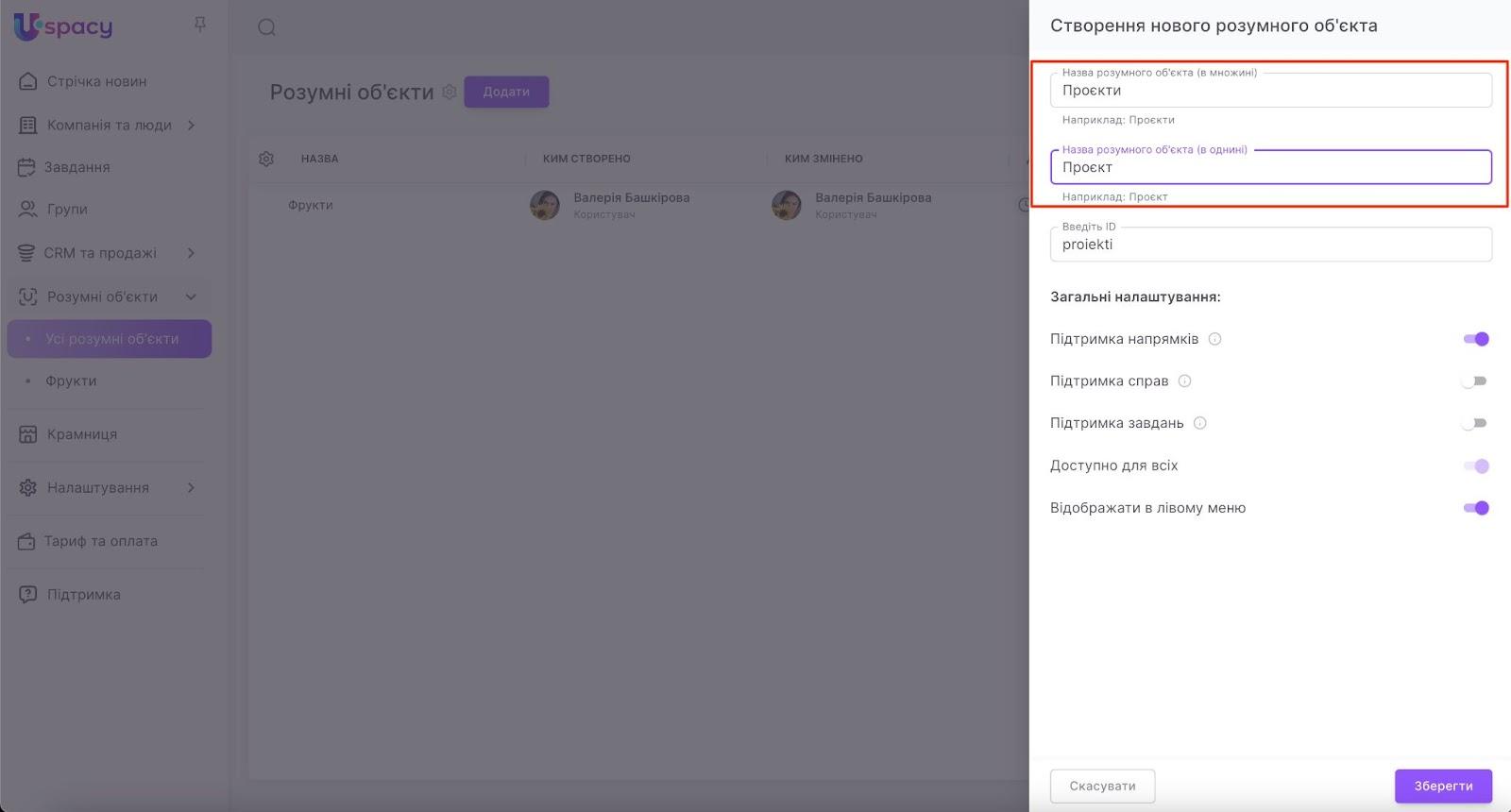
Task: Click the CRM and sales stack icon
Action: click(x=26, y=253)
